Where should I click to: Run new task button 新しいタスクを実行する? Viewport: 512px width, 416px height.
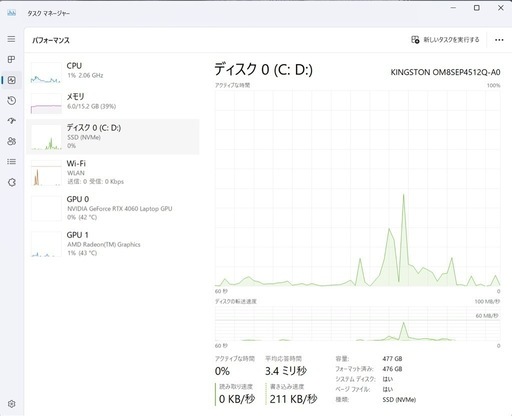[445, 40]
